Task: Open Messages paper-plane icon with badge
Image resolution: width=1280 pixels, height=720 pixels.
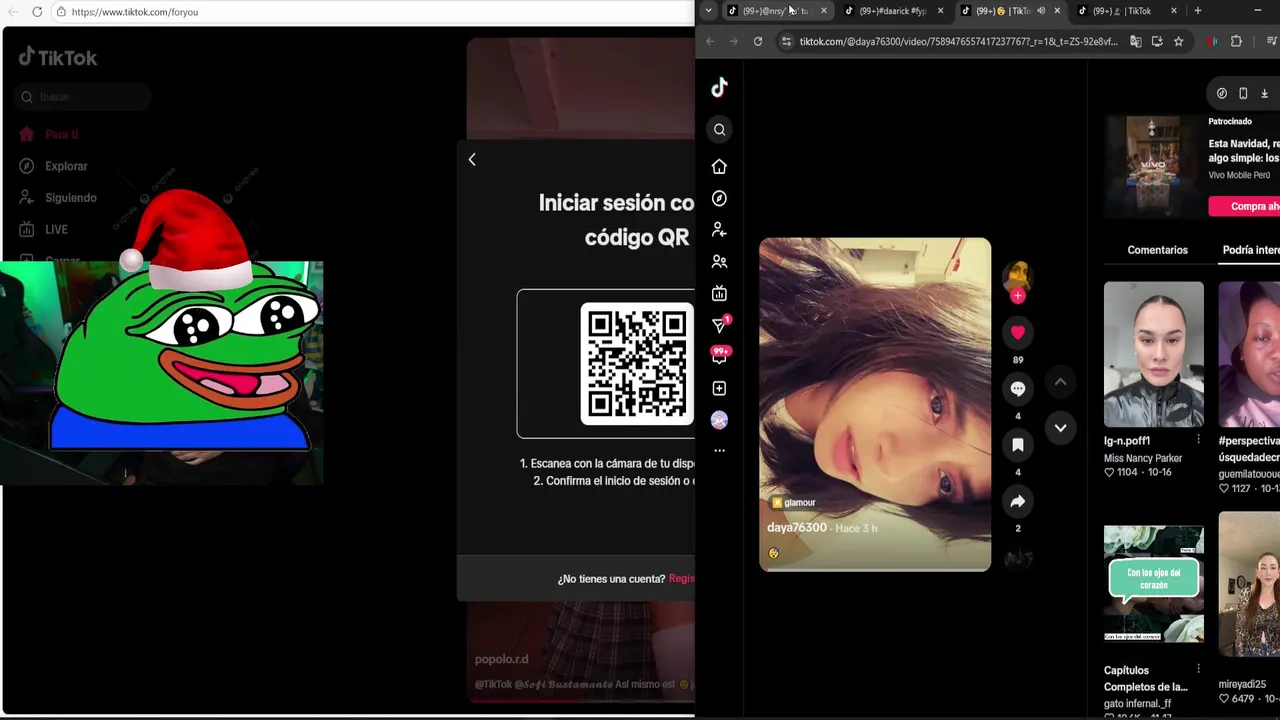Action: [x=720, y=325]
